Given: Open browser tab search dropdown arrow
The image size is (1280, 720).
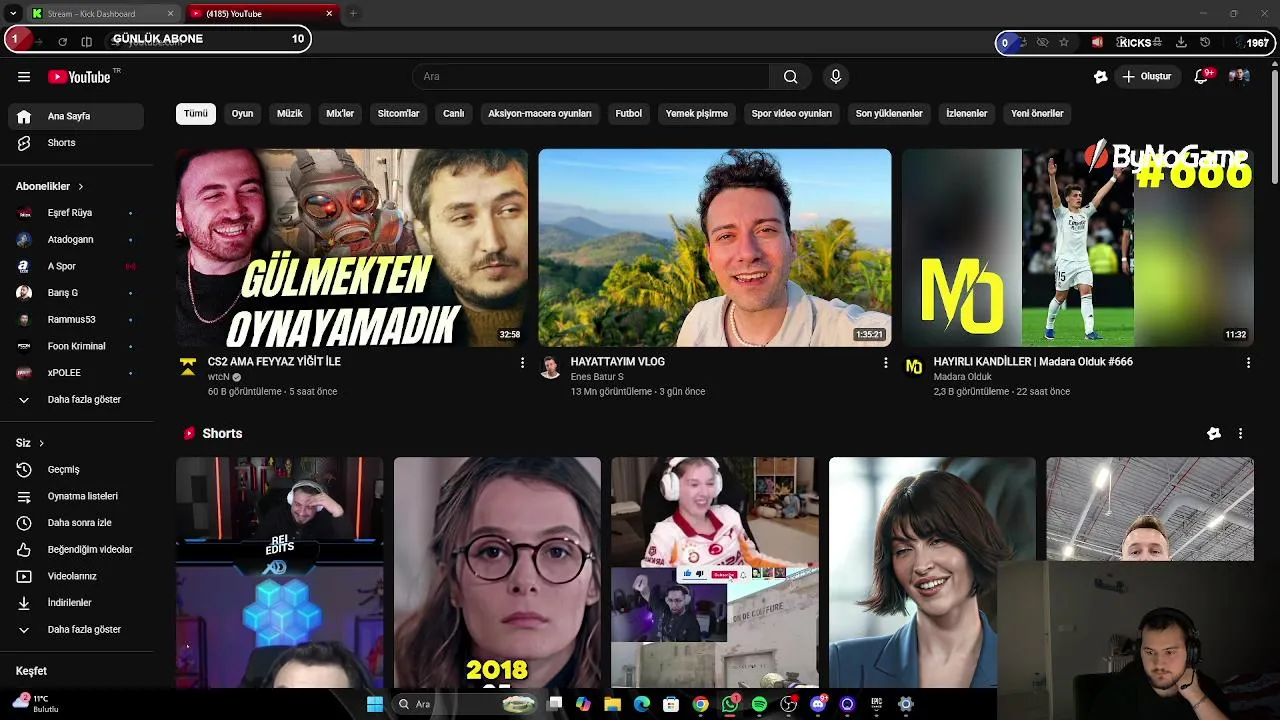Looking at the screenshot, I should coord(13,13).
